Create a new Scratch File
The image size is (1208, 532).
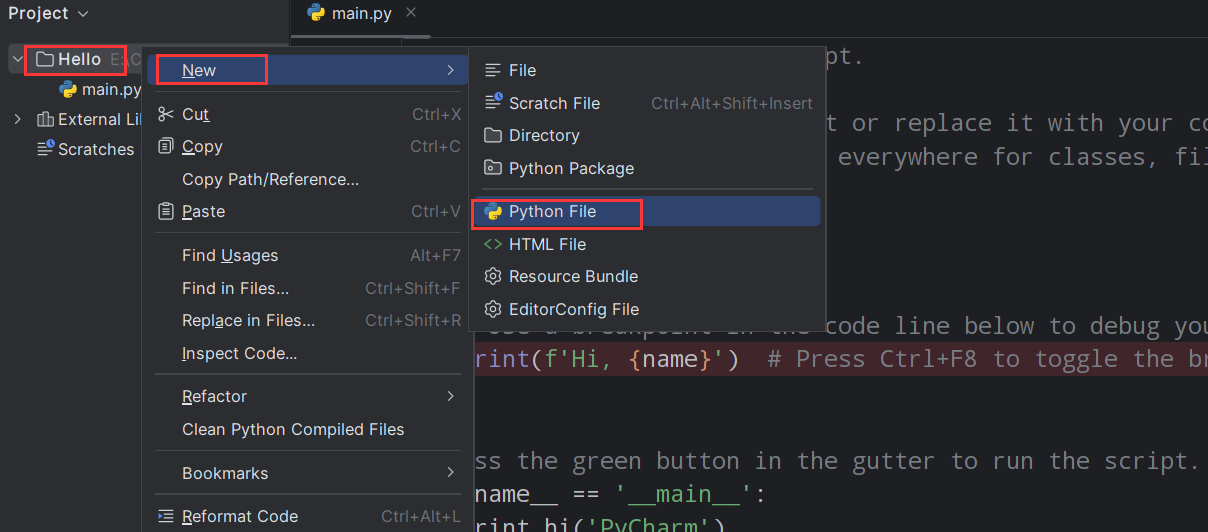pos(647,103)
